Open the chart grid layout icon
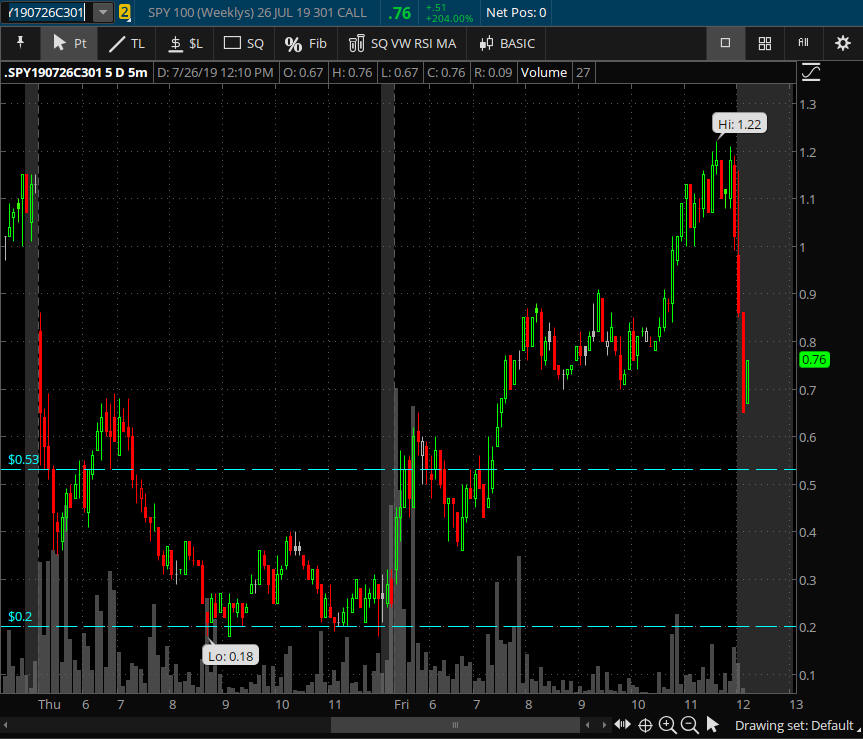 764,43
